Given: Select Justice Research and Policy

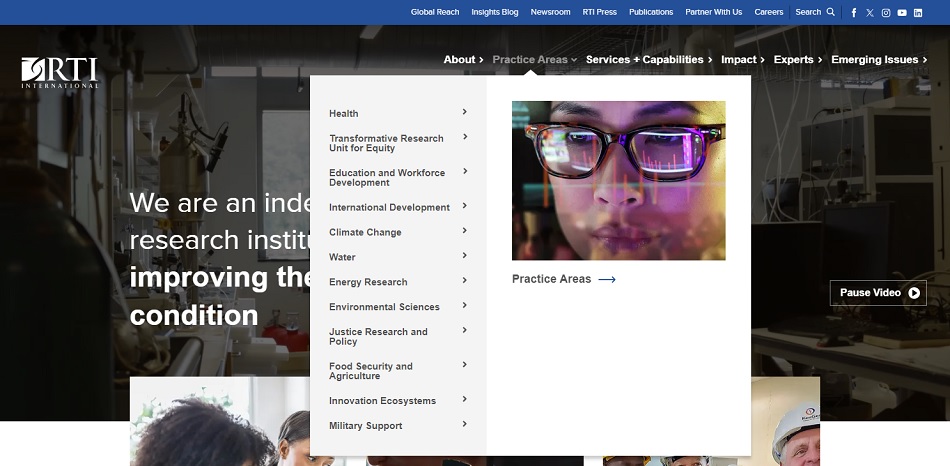Looking at the screenshot, I should pos(379,336).
